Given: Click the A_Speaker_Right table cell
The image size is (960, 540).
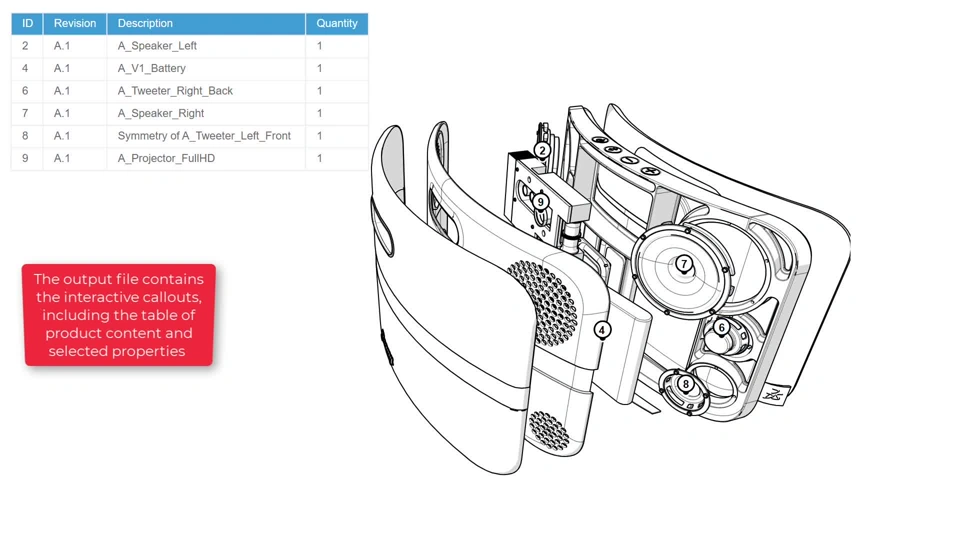Looking at the screenshot, I should [x=206, y=113].
